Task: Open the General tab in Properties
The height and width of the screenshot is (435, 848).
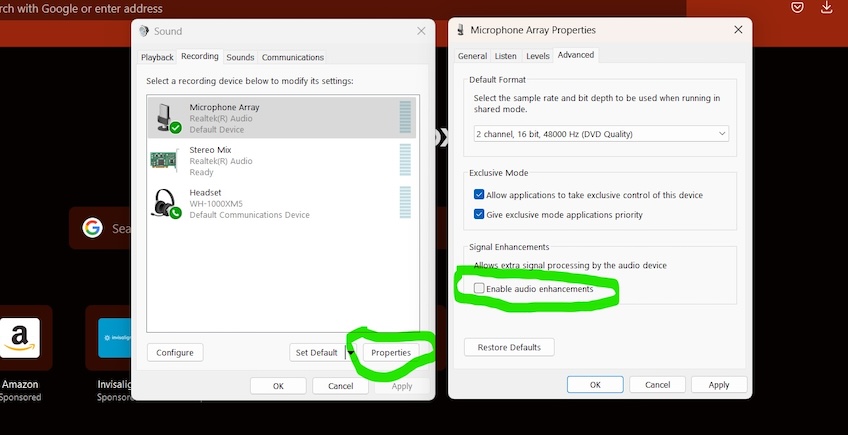Action: 472,56
